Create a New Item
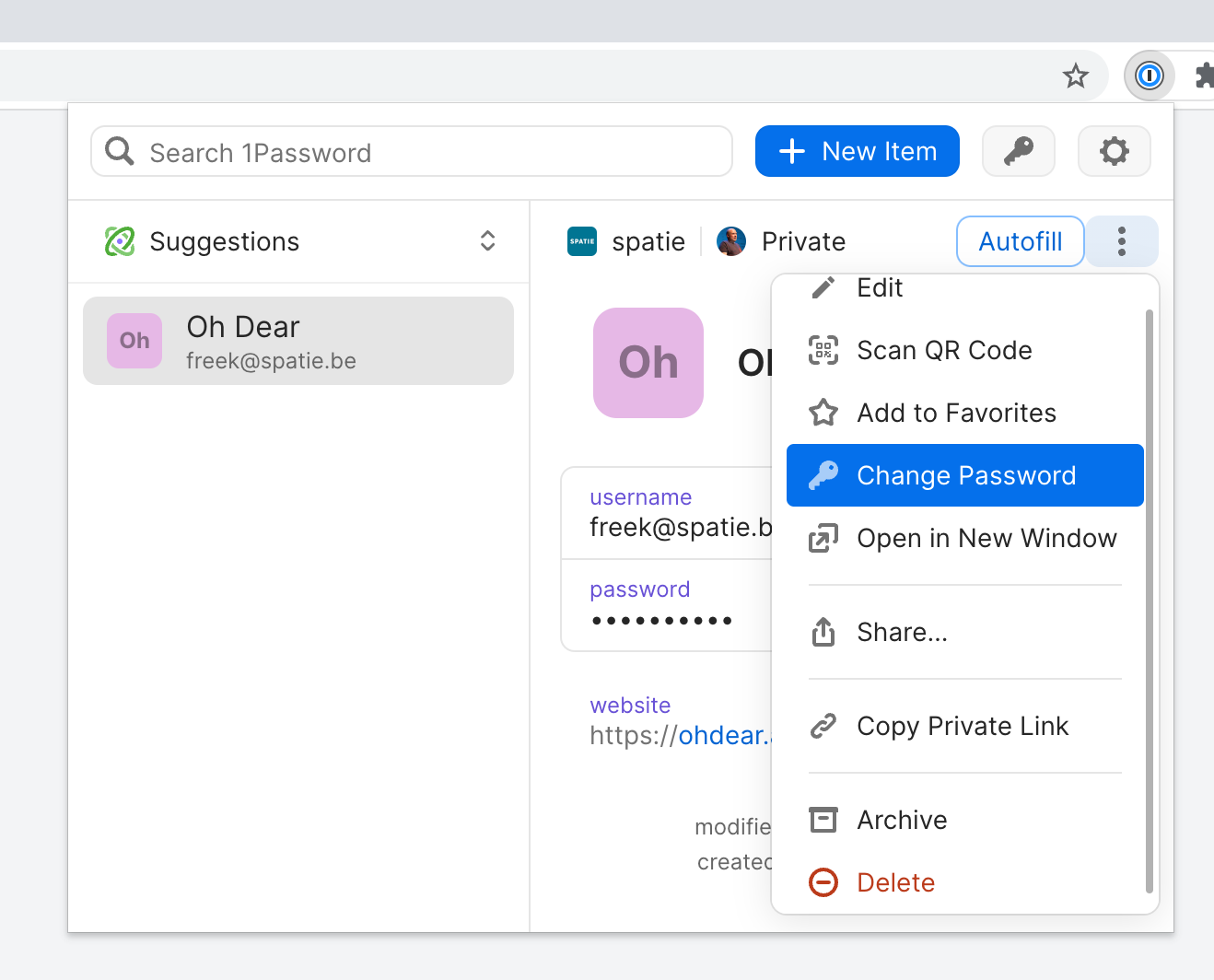 (858, 151)
